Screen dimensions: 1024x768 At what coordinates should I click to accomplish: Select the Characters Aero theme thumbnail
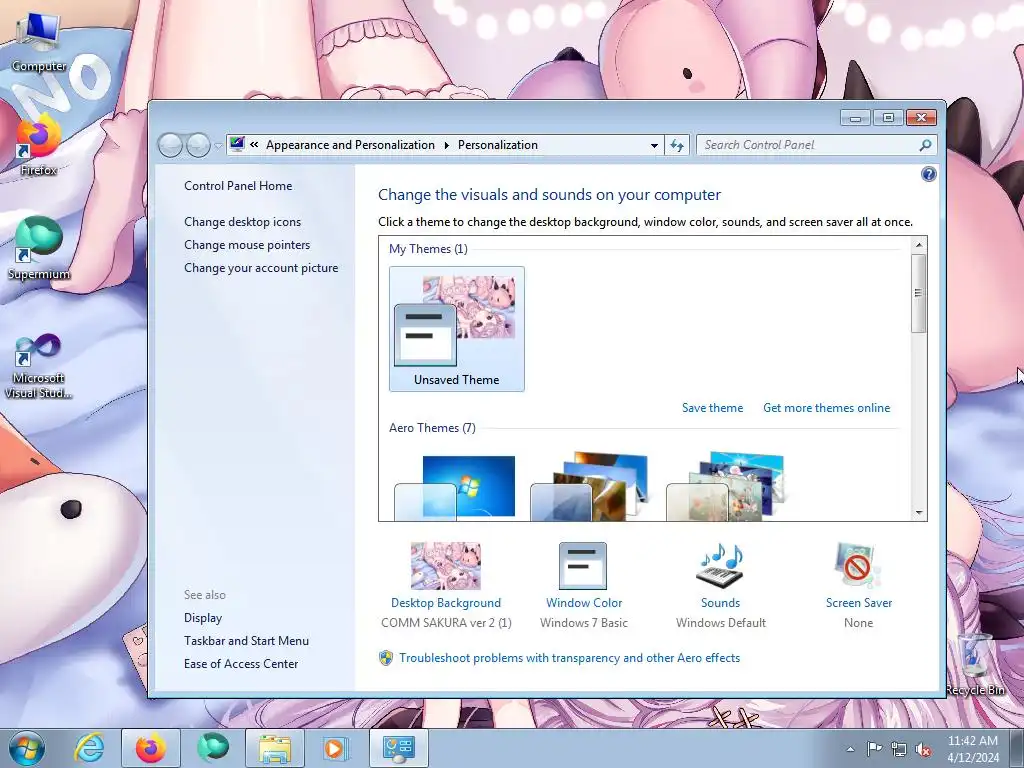[x=728, y=487]
